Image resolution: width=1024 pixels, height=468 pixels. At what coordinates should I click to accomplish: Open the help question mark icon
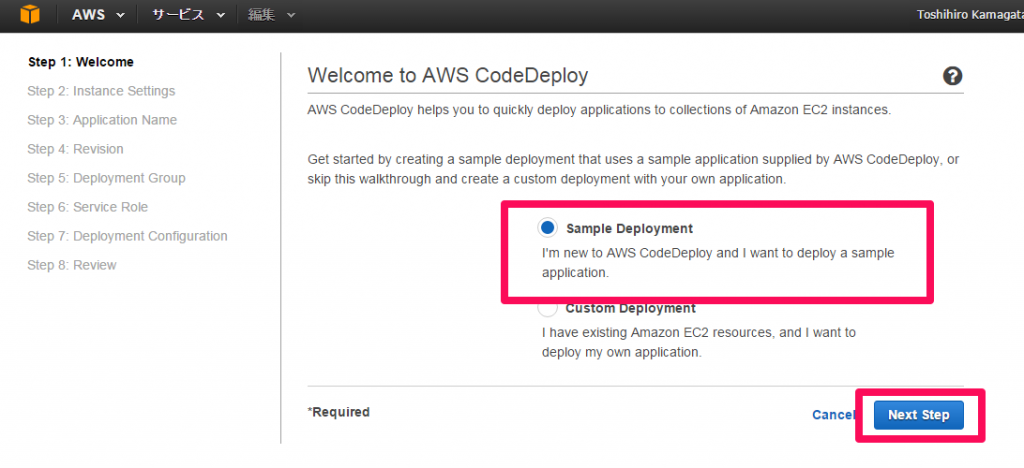tap(952, 76)
